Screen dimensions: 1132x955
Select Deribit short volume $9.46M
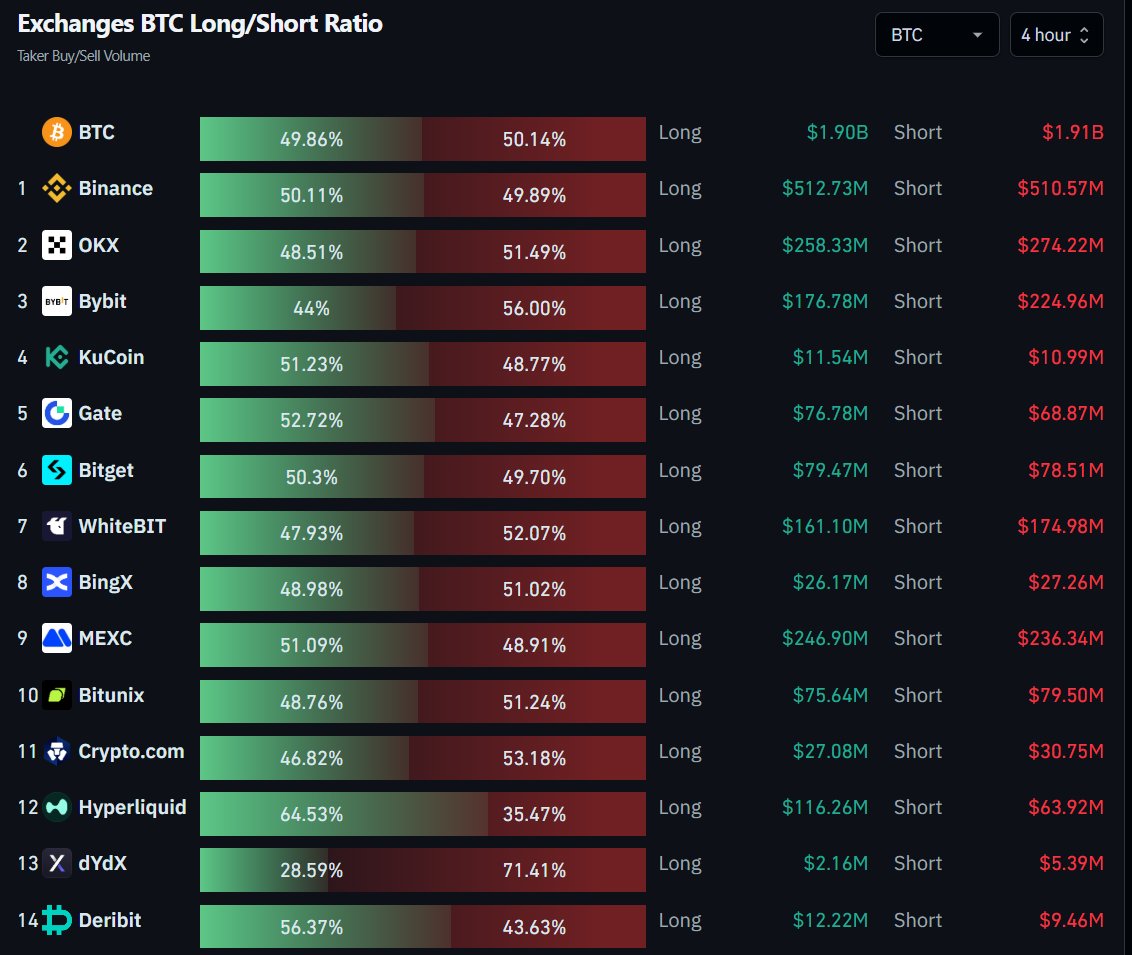[x=1071, y=920]
